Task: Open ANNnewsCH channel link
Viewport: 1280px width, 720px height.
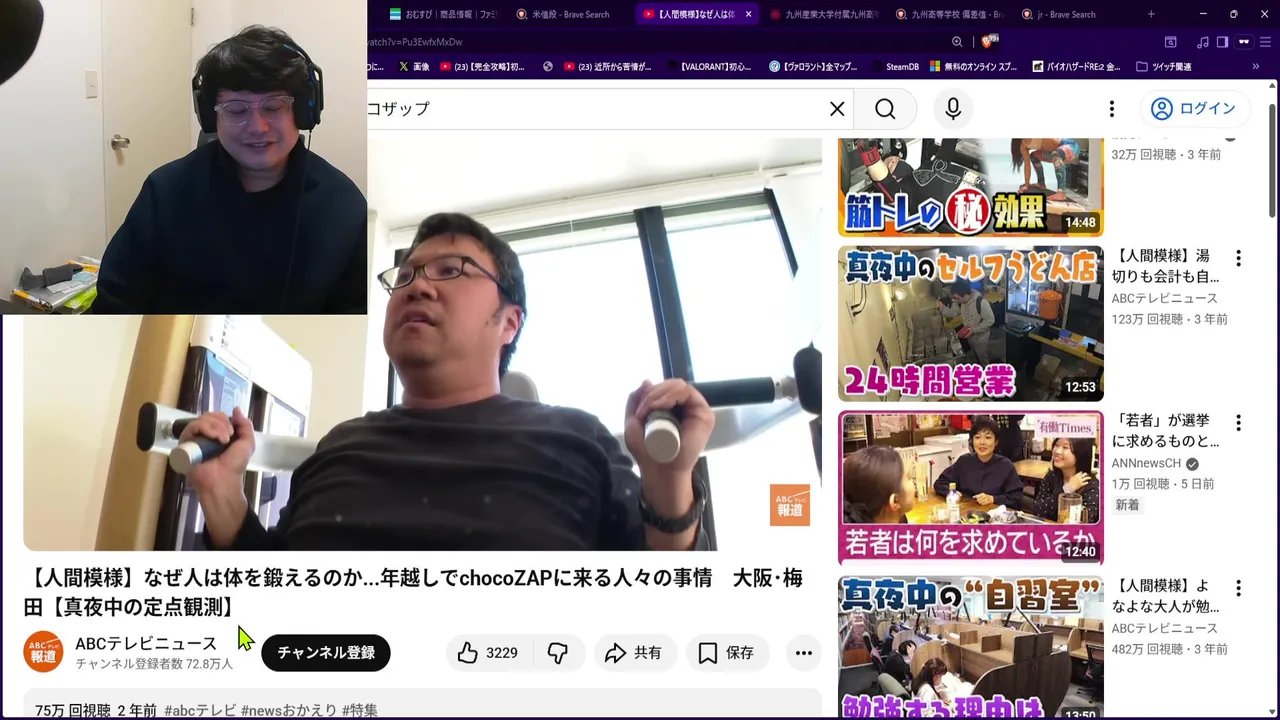Action: 1146,463
